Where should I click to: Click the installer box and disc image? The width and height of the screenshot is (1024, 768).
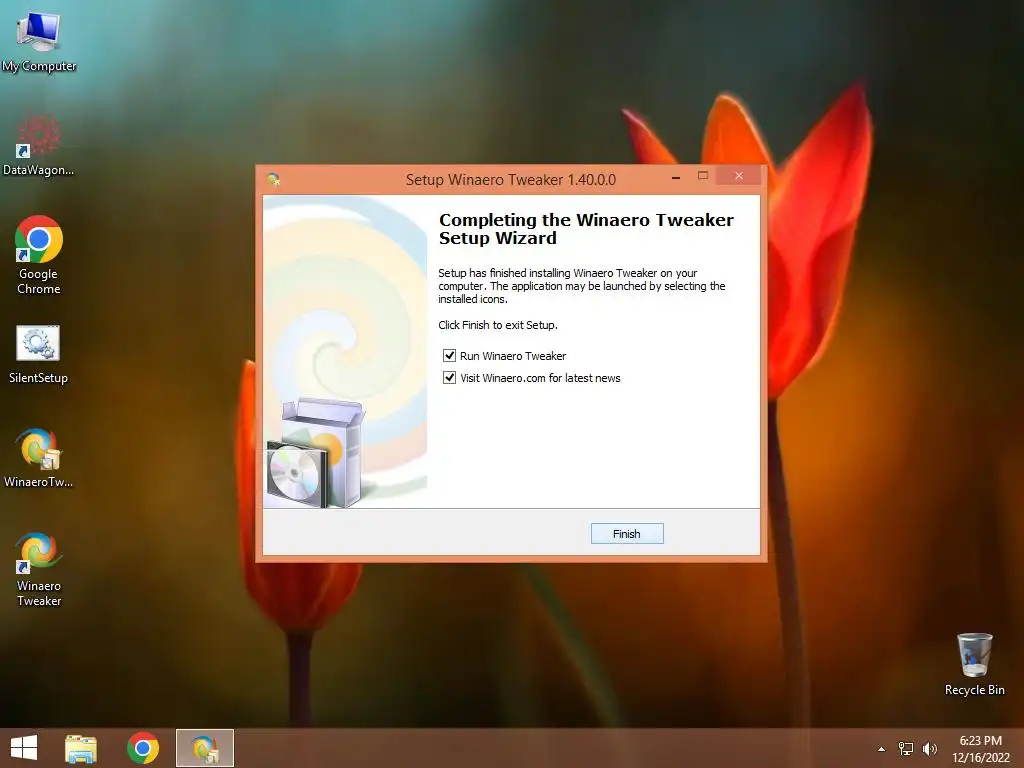[315, 453]
